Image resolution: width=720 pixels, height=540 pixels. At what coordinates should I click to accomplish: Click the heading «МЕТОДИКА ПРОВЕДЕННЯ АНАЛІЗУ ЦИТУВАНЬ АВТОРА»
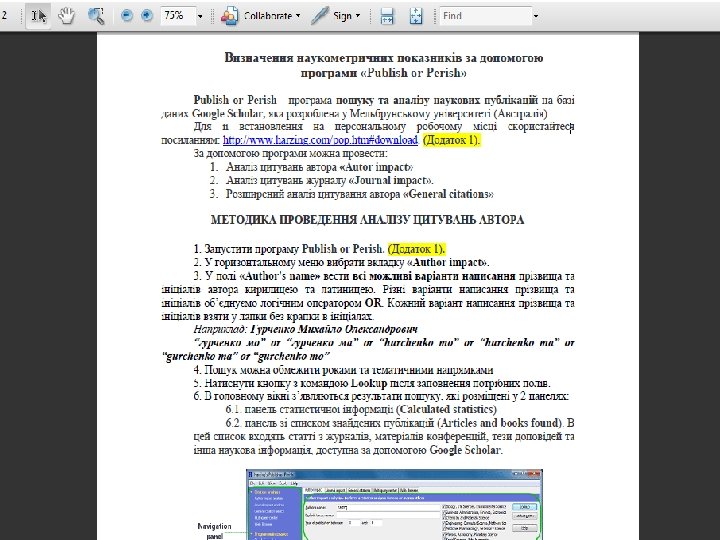367,220
